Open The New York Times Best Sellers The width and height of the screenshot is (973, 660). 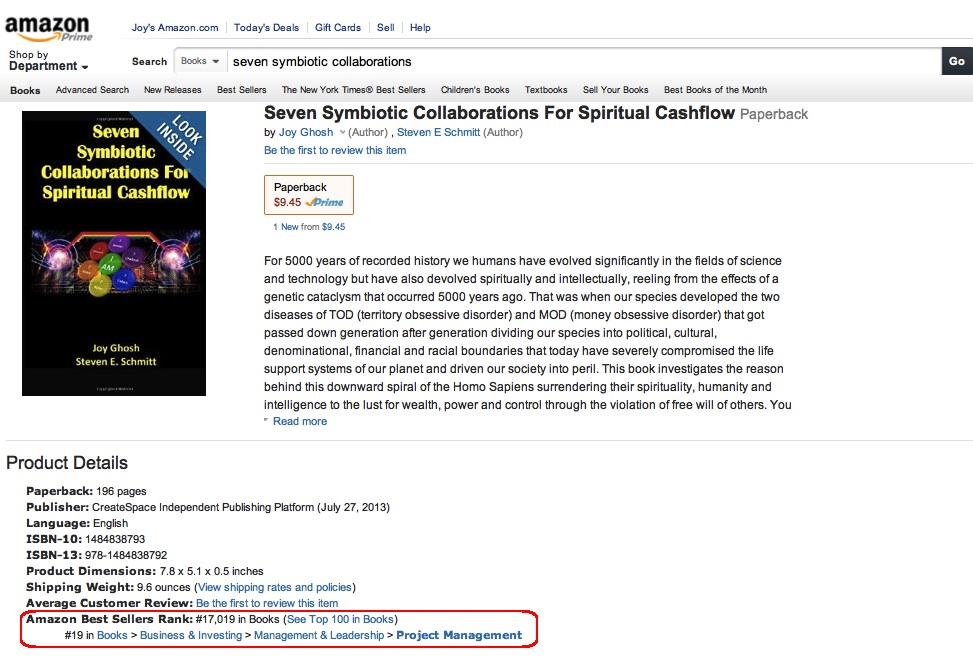coord(353,90)
